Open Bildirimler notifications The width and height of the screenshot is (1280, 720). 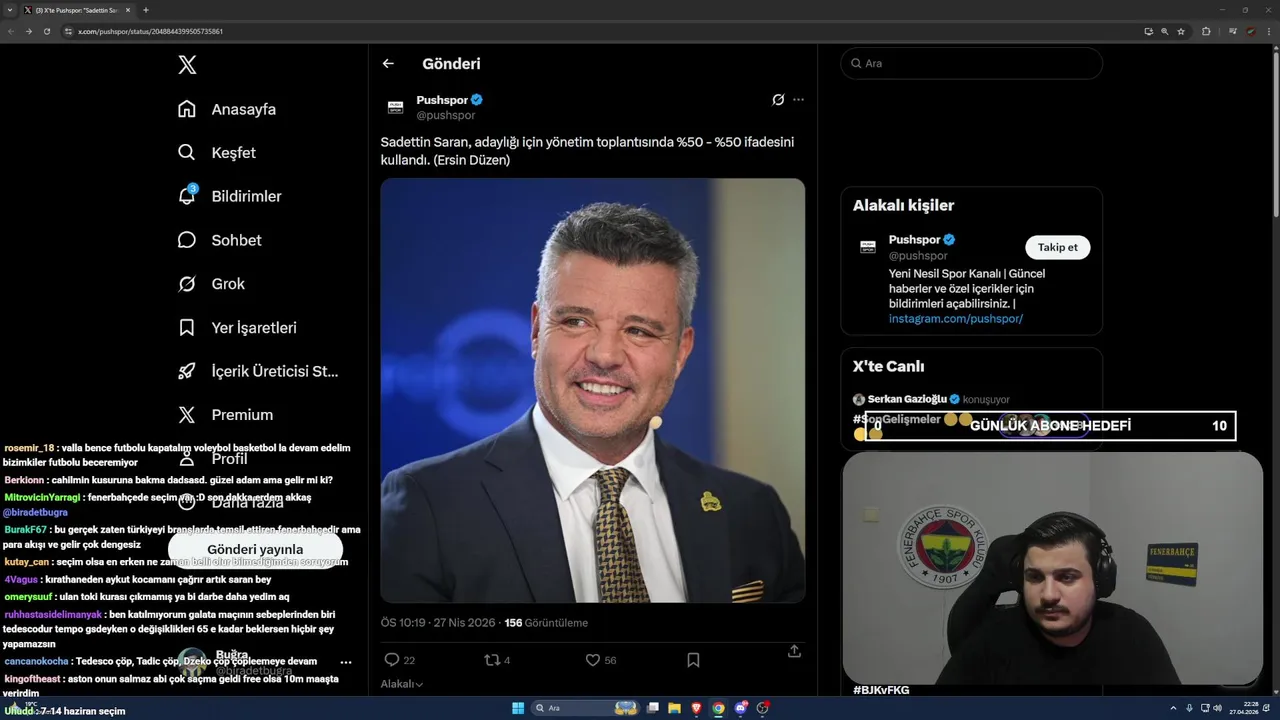tap(229, 196)
